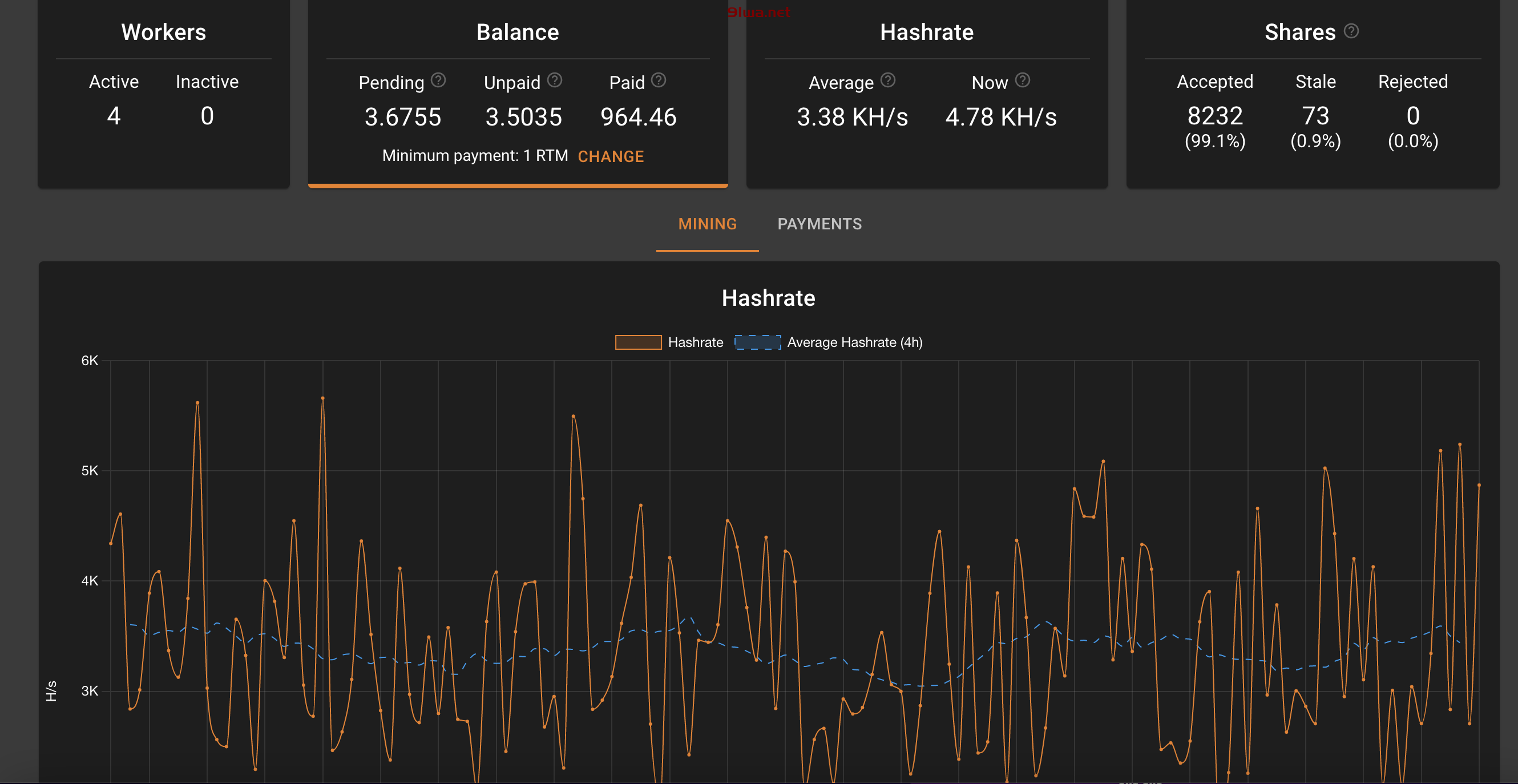Click the Shares card title
Image resolution: width=1518 pixels, height=784 pixels.
tap(1299, 32)
